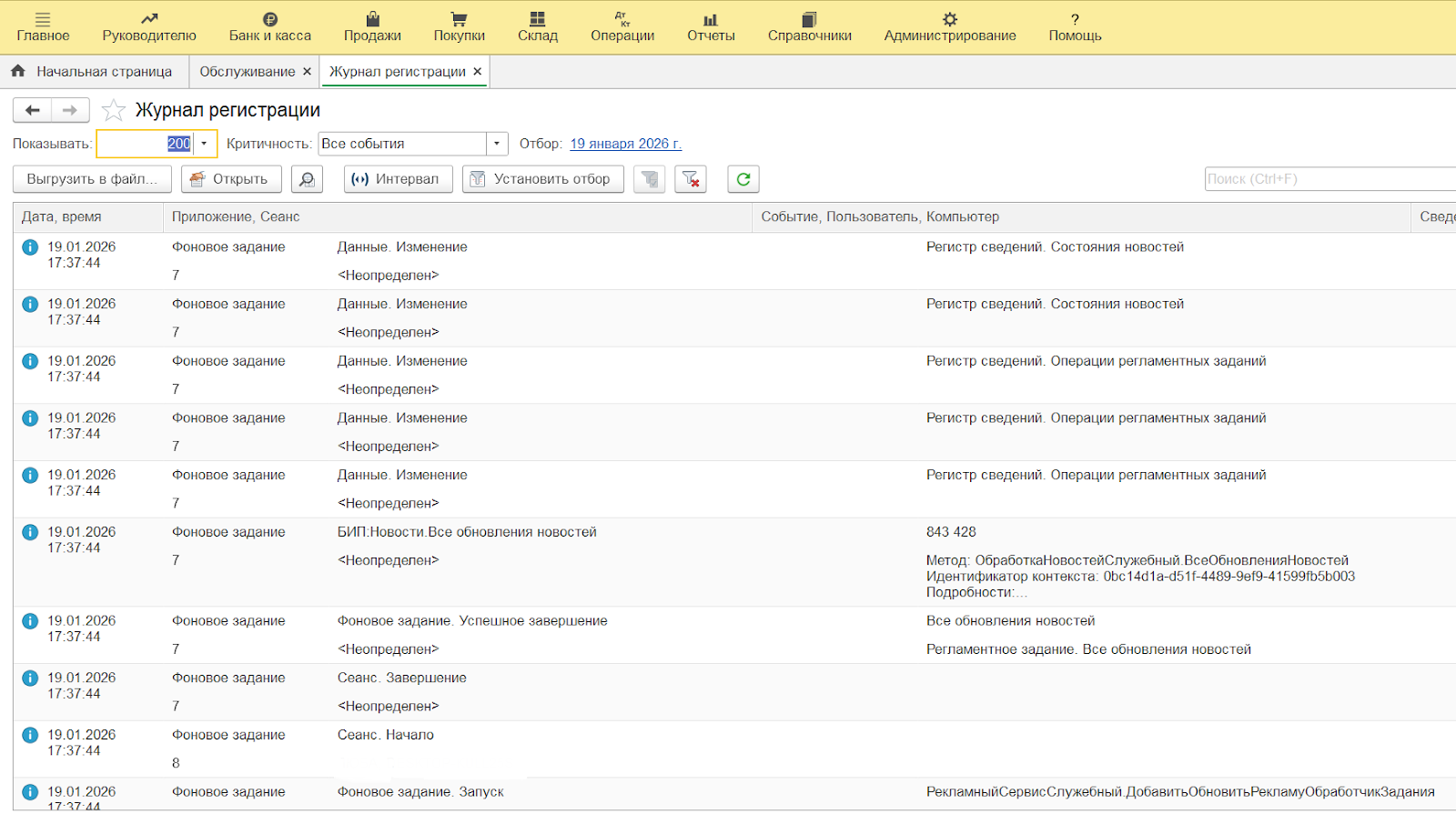Open the Банк и касса section

(269, 27)
